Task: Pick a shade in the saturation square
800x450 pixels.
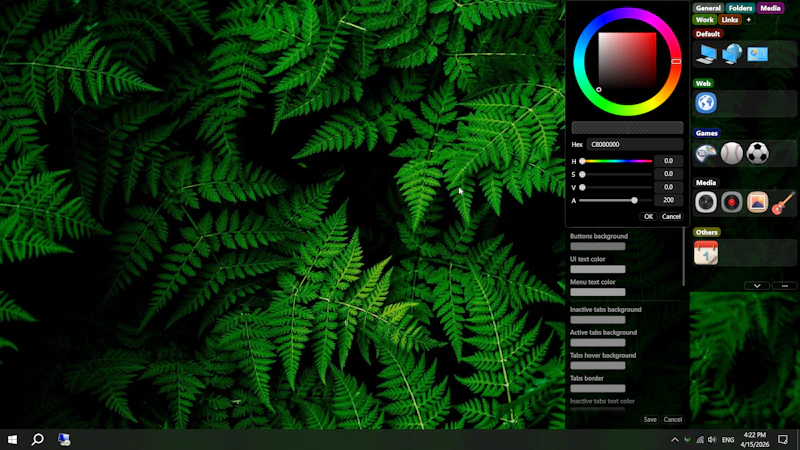Action: [x=627, y=61]
